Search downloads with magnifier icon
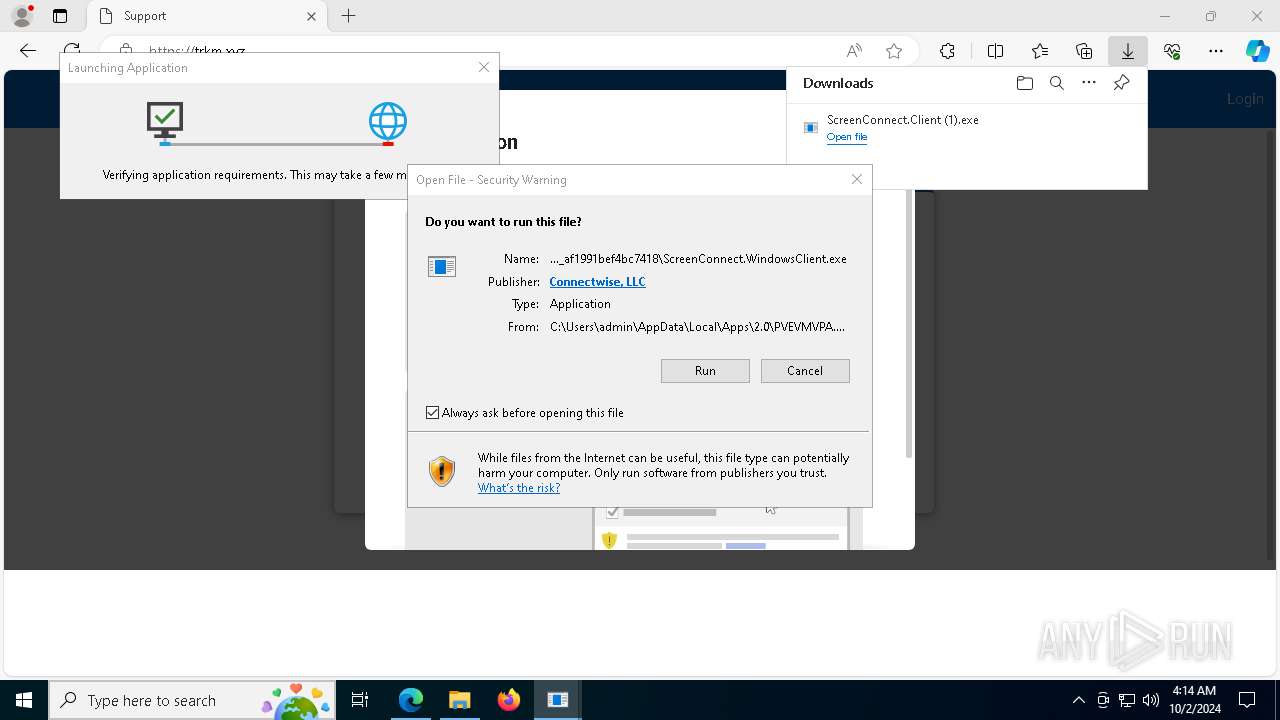The height and width of the screenshot is (720, 1280). coord(1056,83)
